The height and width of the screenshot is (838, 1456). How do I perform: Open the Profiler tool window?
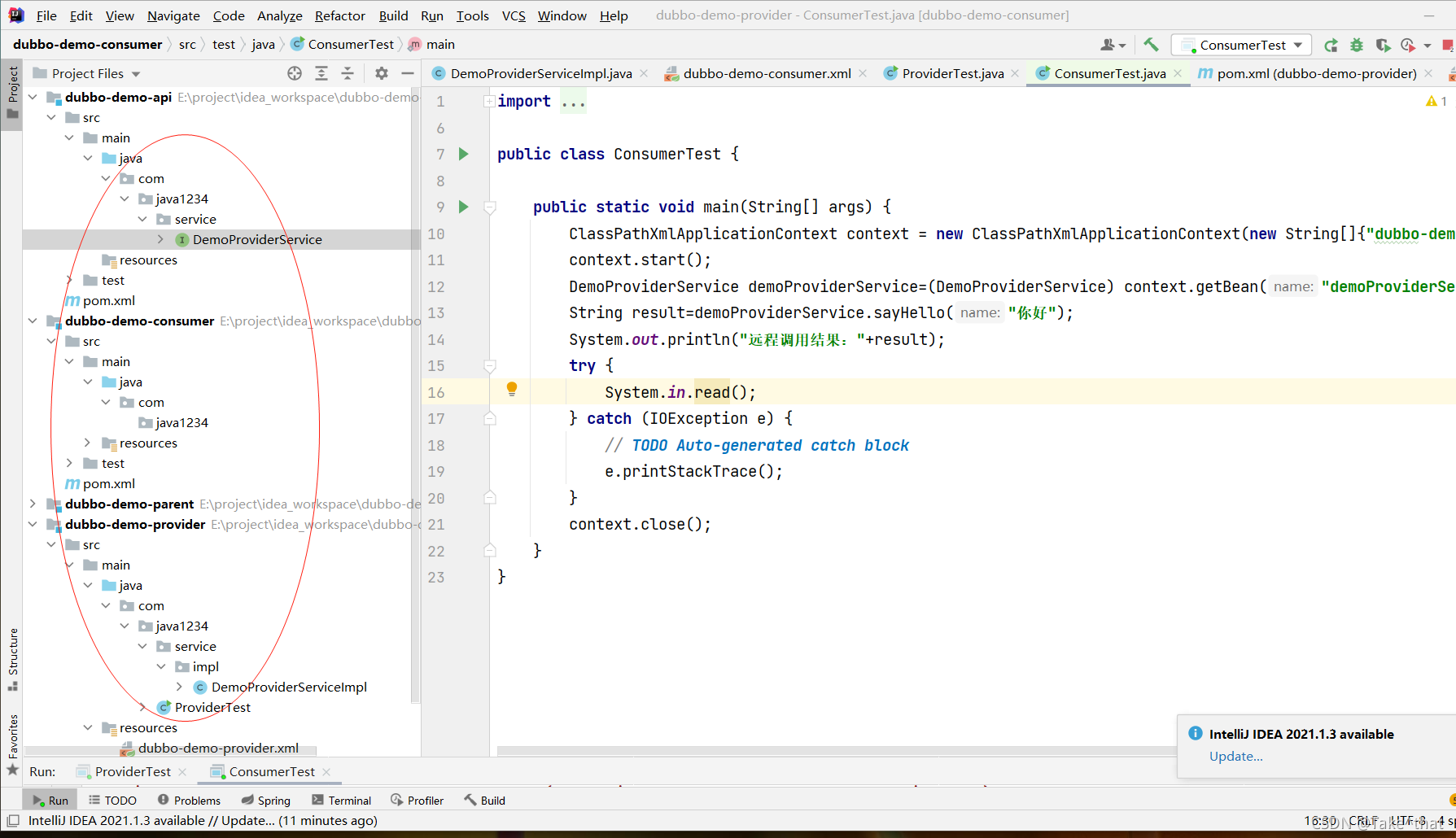coord(417,801)
